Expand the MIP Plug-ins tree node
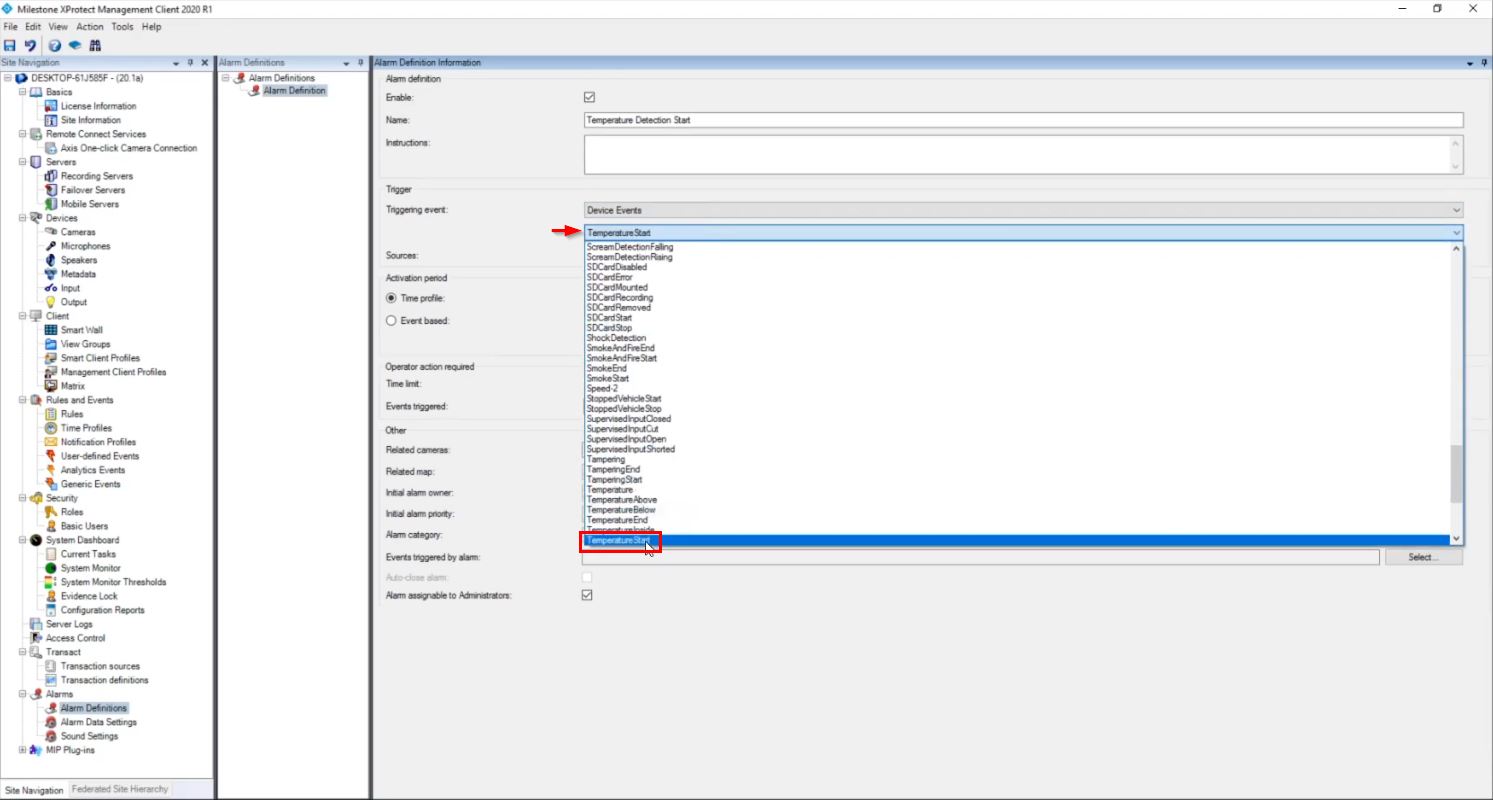The width and height of the screenshot is (1493, 800). [22, 750]
